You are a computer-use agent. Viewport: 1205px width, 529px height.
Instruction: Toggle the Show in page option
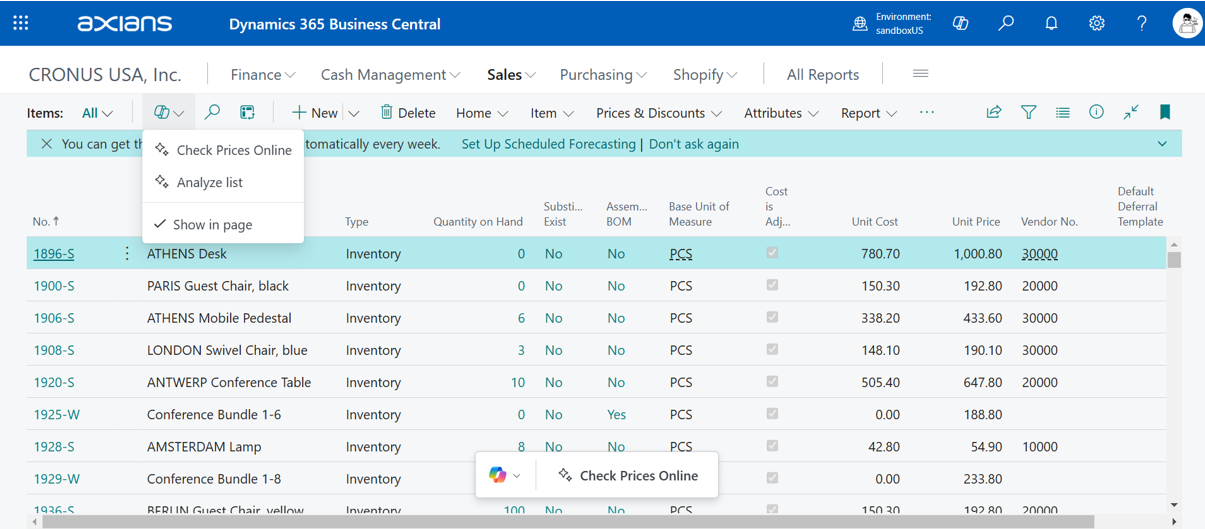click(212, 225)
